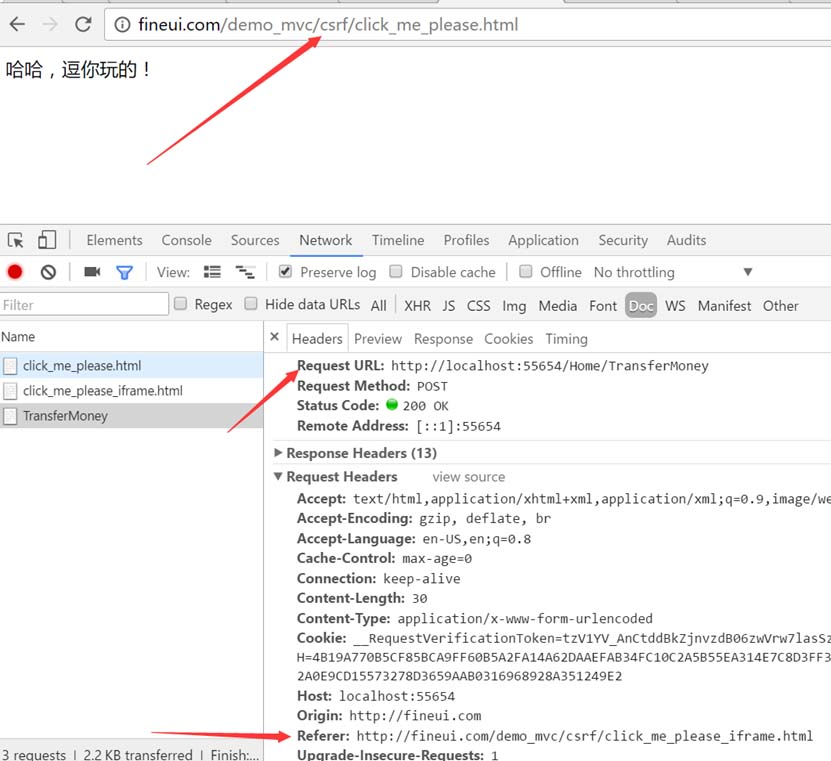Open the Response detail tab
Screen dimensions: 831x761
click(443, 339)
